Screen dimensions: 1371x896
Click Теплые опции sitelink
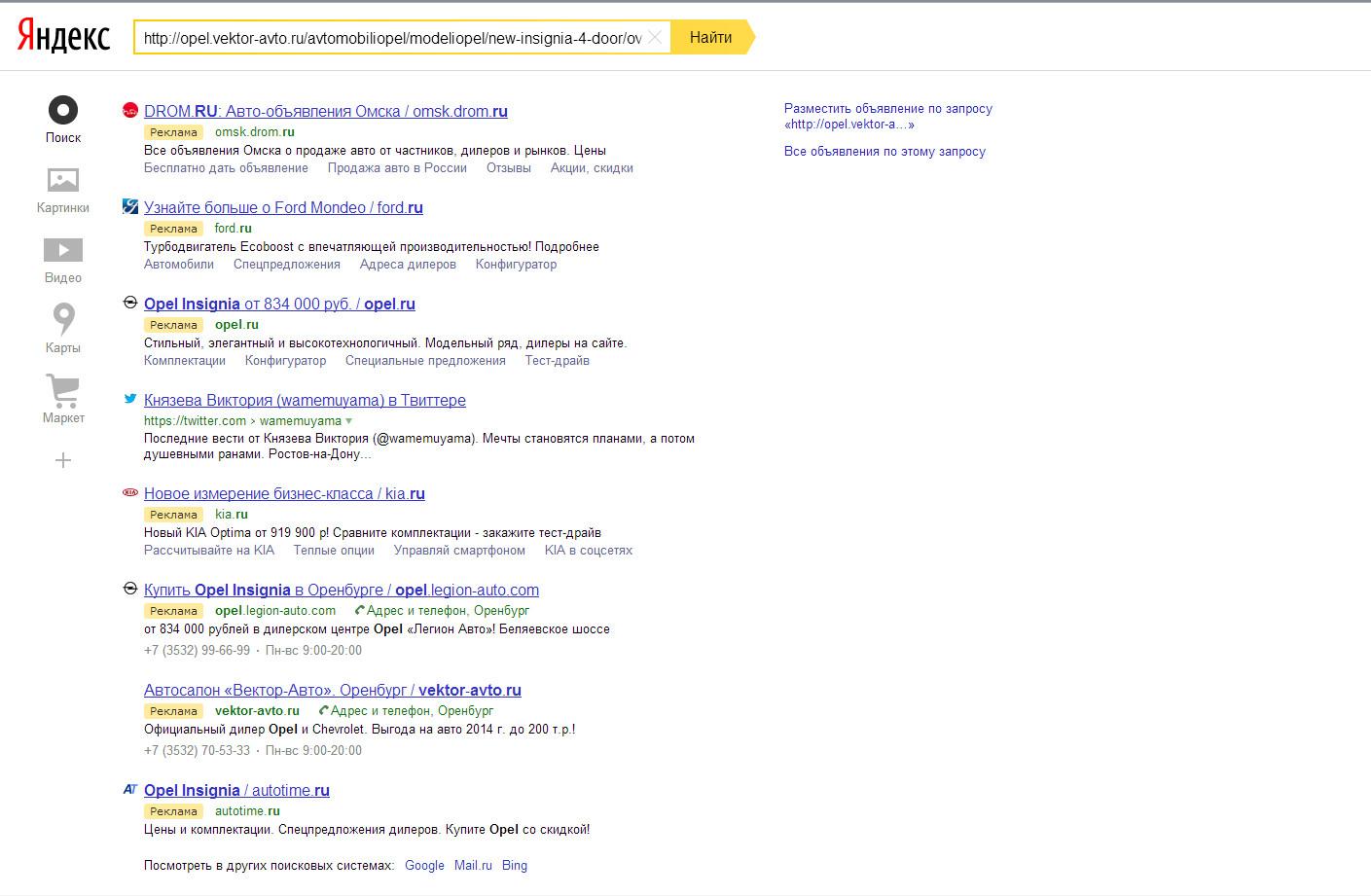click(x=334, y=550)
